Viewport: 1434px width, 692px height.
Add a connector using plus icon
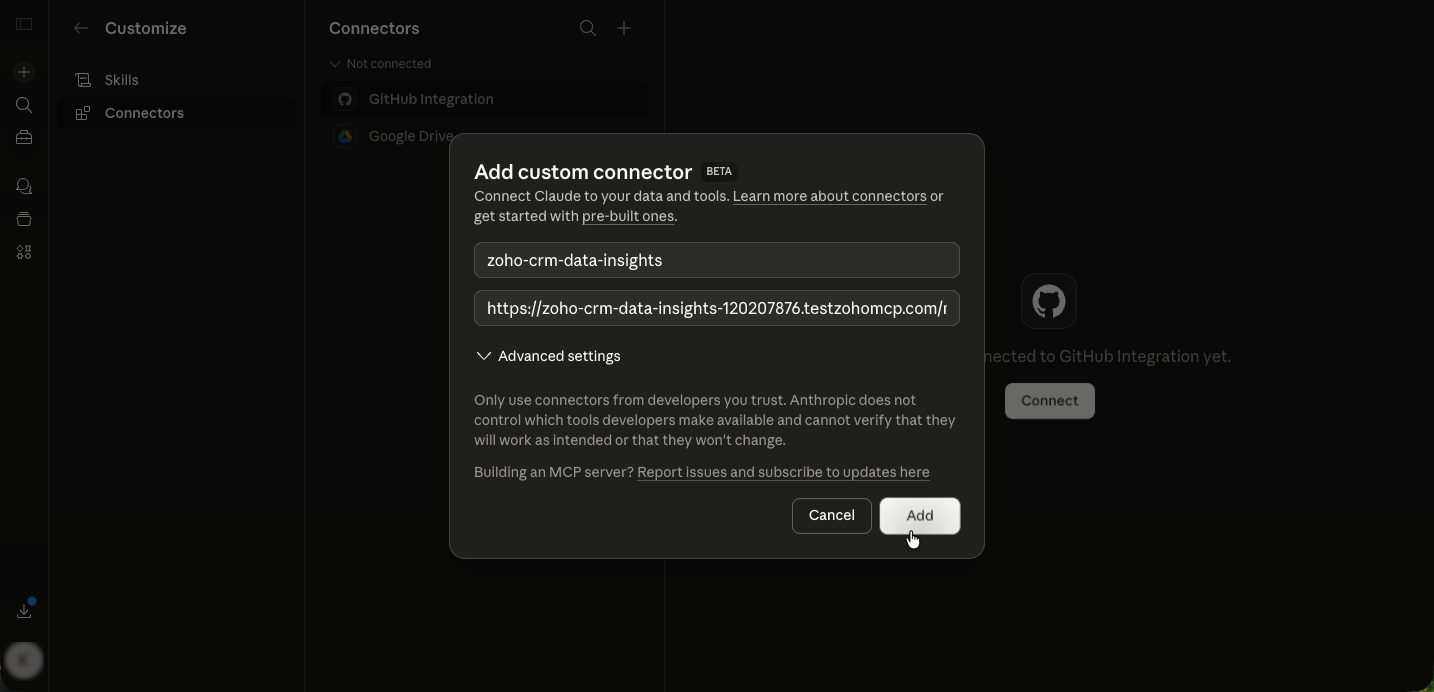pyautogui.click(x=624, y=28)
